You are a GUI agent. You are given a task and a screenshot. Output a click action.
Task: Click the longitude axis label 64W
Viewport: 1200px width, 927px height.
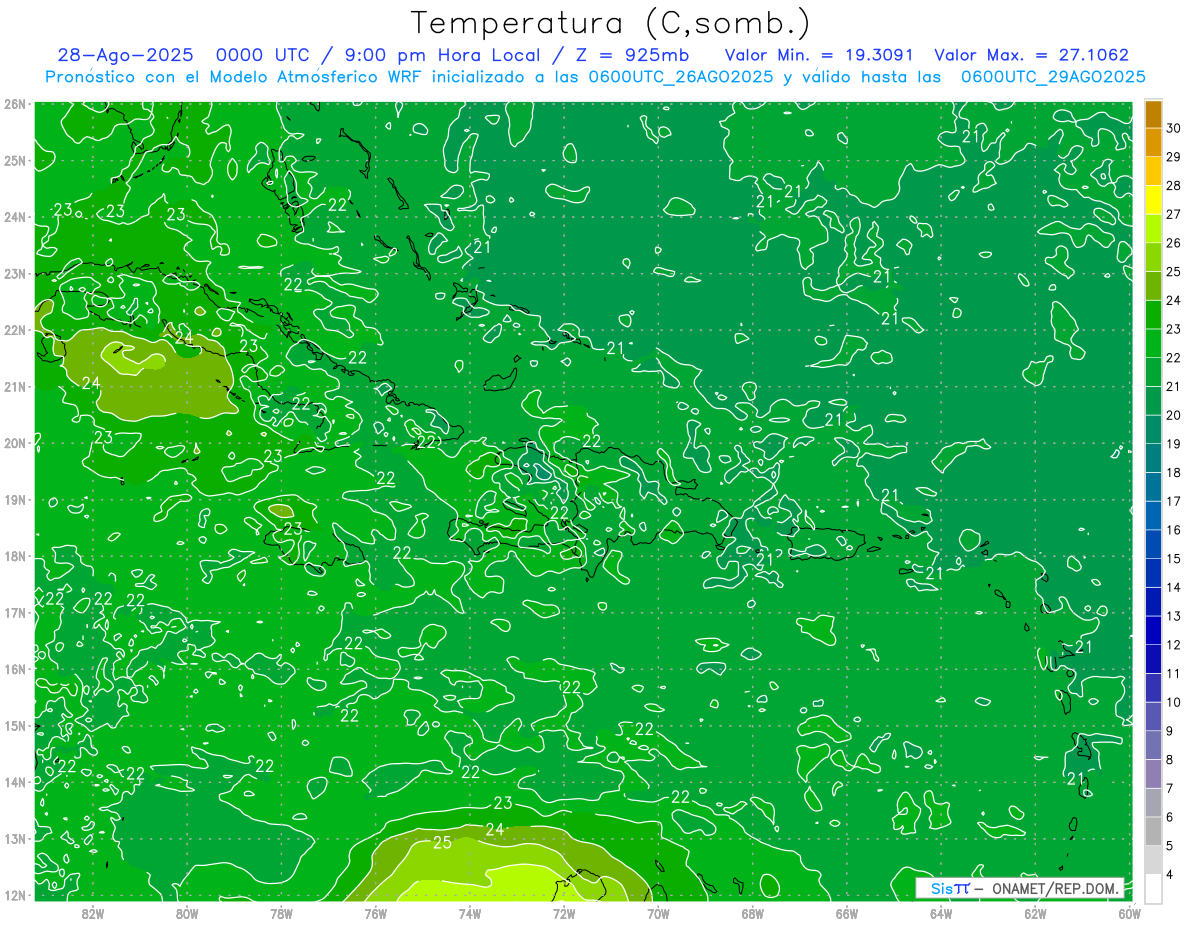coord(941,913)
